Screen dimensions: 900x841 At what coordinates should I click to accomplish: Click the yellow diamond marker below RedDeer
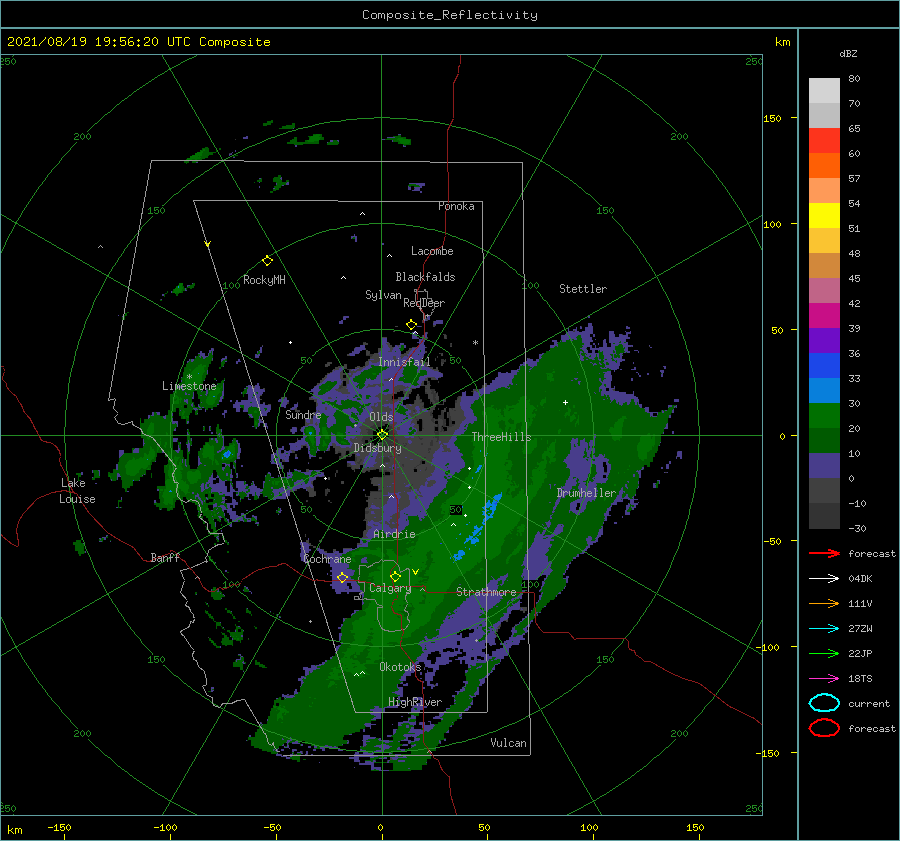411,325
